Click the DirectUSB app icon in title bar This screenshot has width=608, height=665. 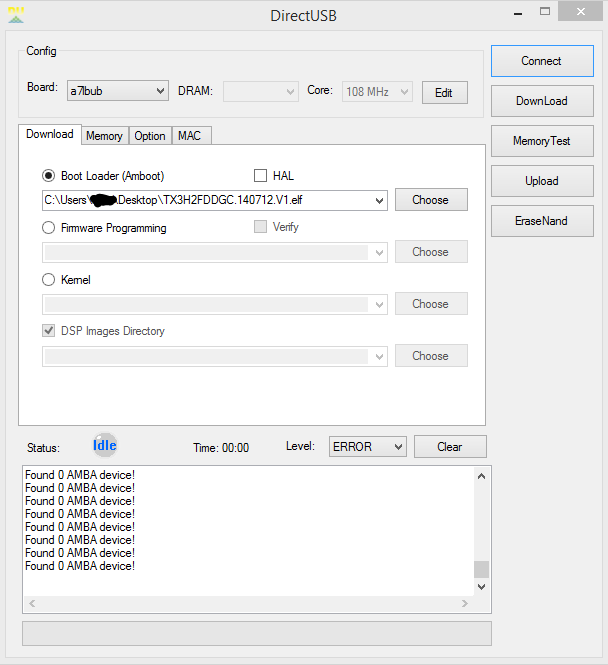pyautogui.click(x=15, y=15)
